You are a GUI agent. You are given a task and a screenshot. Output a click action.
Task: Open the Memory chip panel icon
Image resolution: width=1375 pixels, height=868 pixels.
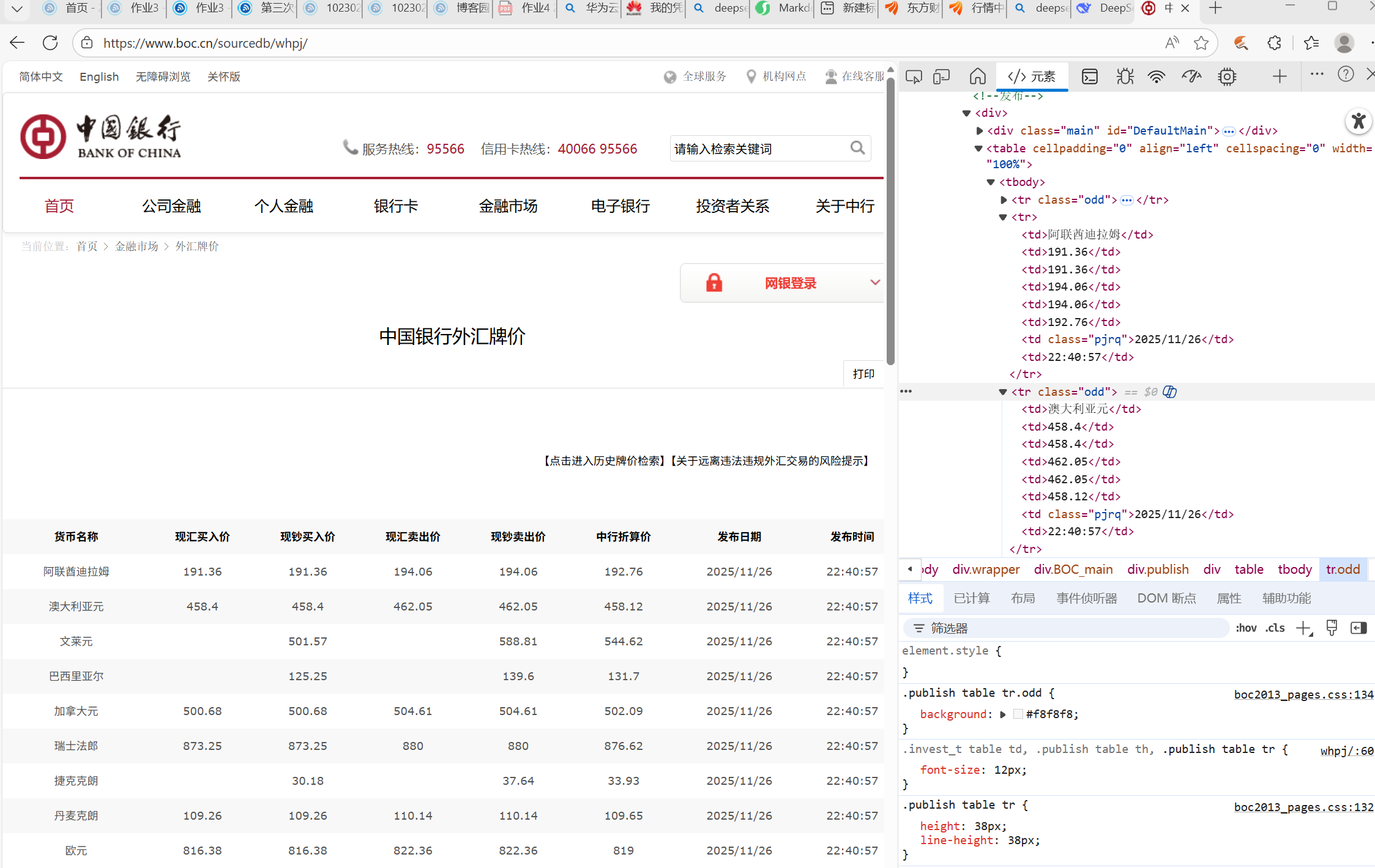[x=1226, y=76]
